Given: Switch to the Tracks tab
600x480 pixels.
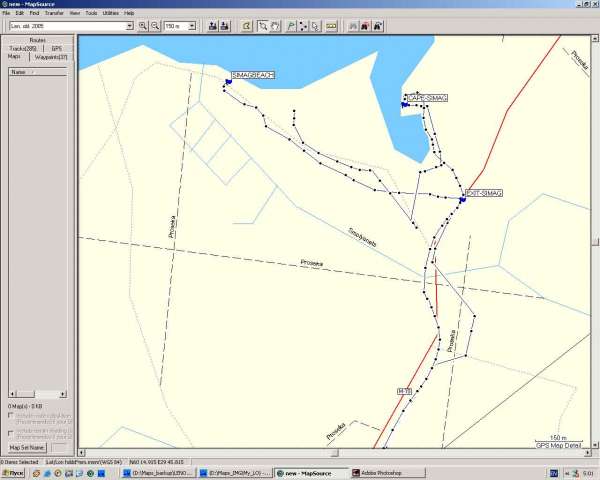Looking at the screenshot, I should (x=22, y=48).
